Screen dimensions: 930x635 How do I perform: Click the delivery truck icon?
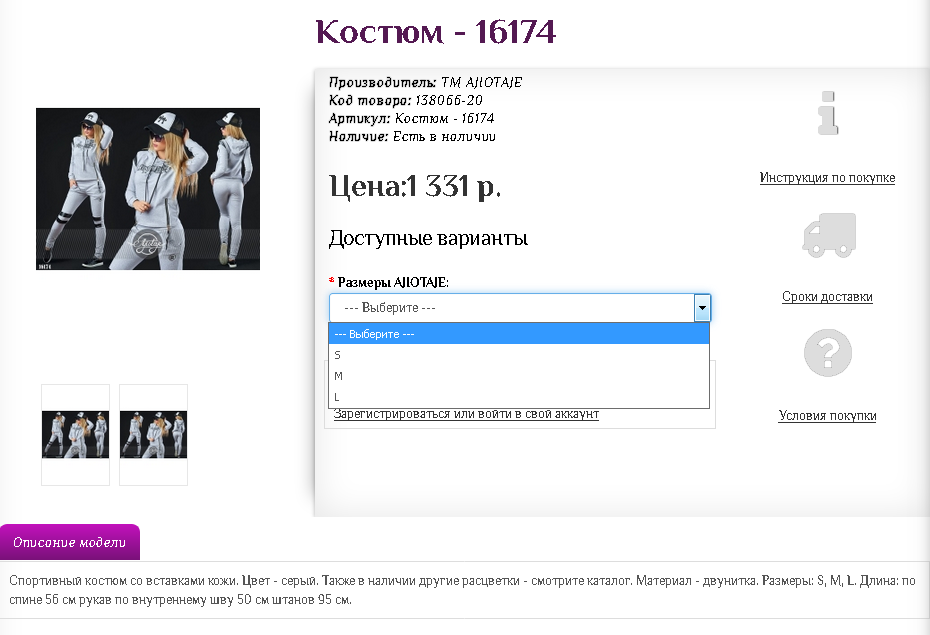click(x=829, y=235)
